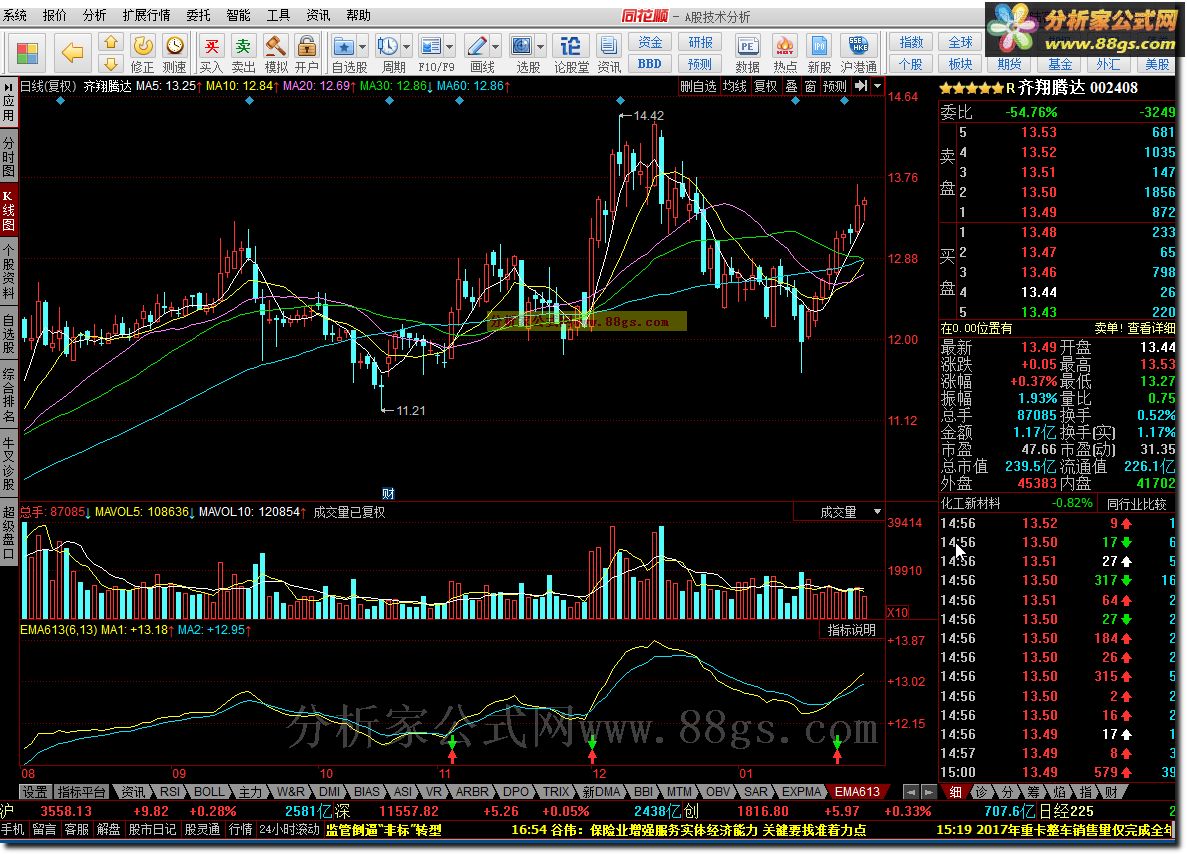Open the 报价 menu
Image resolution: width=1187 pixels, height=854 pixels.
(55, 15)
